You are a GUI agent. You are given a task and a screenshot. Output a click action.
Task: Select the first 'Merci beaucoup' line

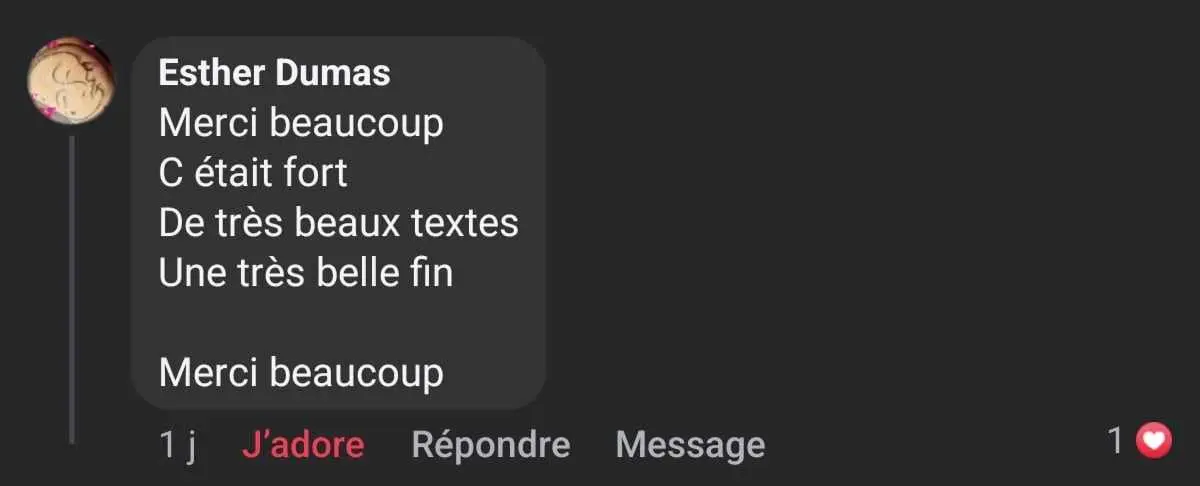coord(301,124)
